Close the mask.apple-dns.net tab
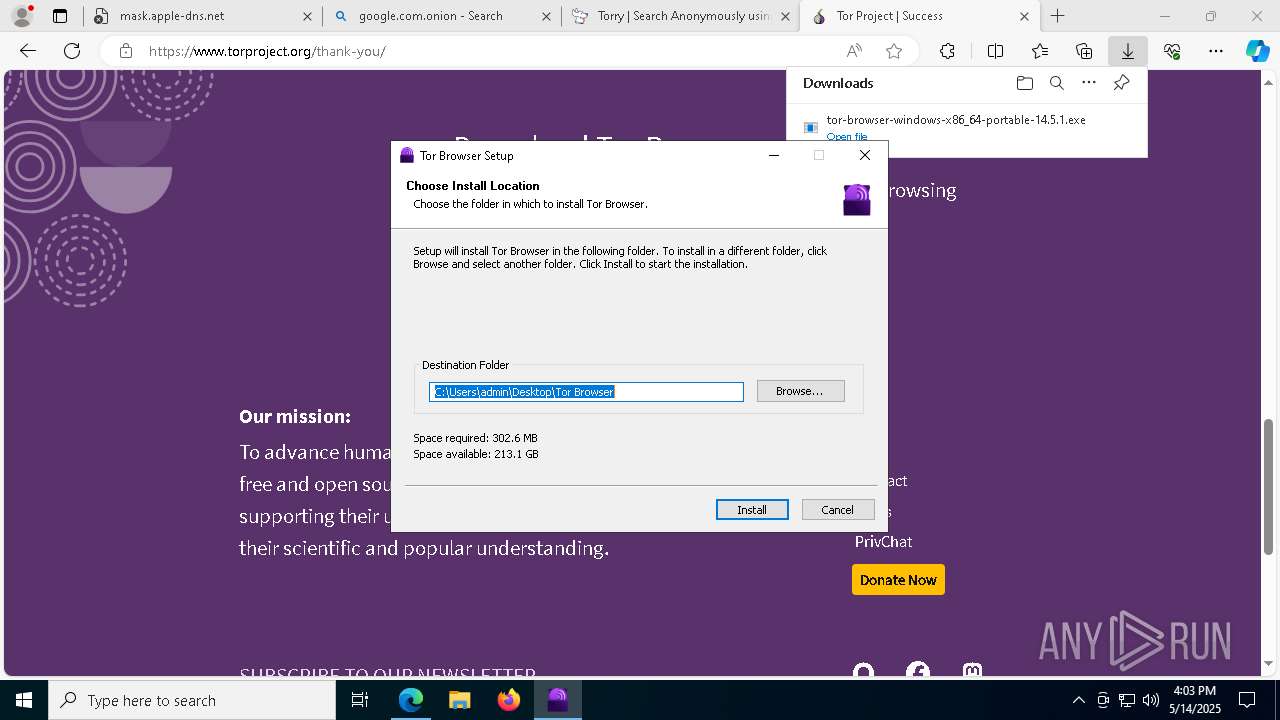 tap(307, 16)
